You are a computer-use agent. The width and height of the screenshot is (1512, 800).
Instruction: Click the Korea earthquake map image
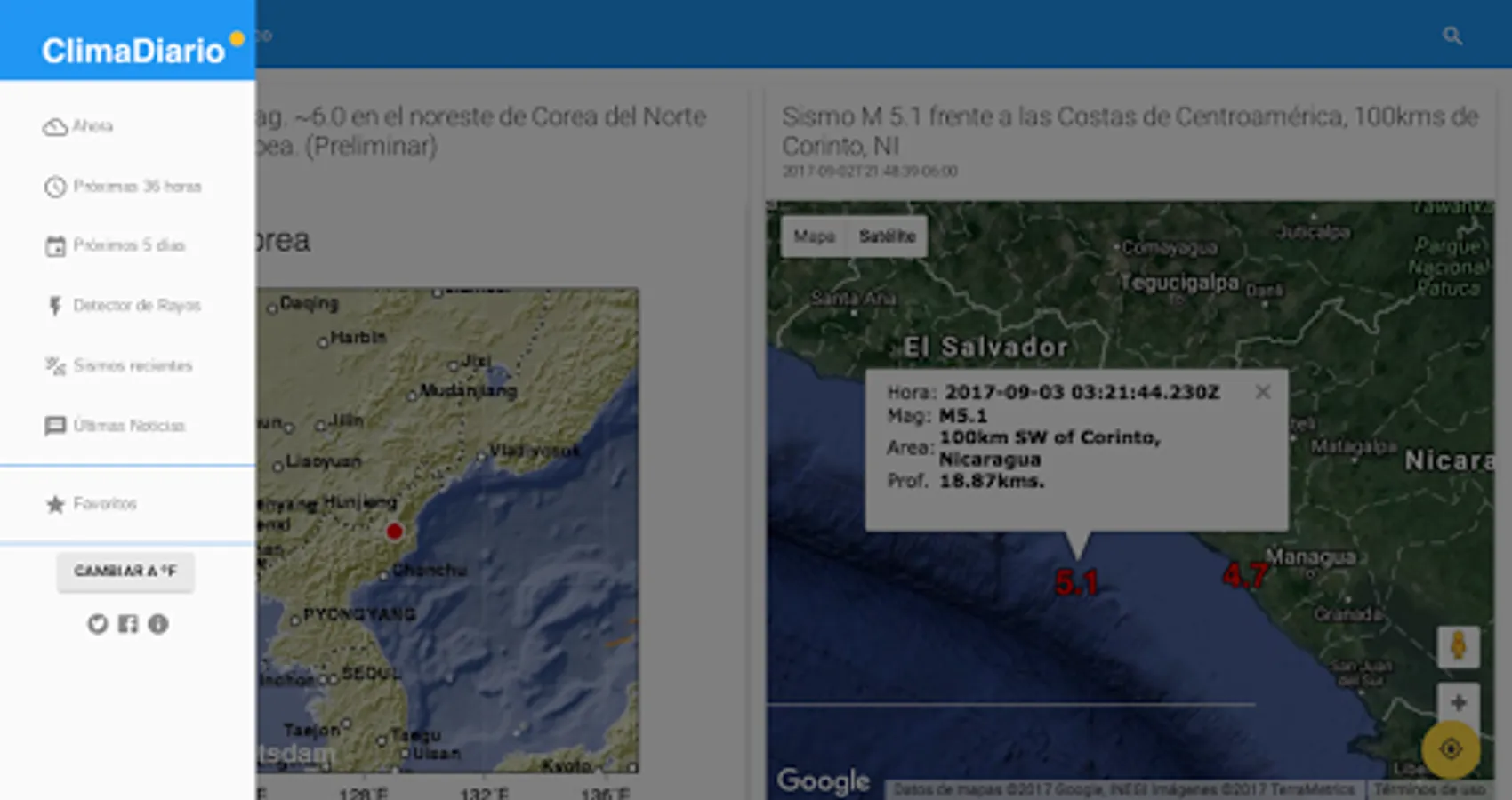(447, 531)
